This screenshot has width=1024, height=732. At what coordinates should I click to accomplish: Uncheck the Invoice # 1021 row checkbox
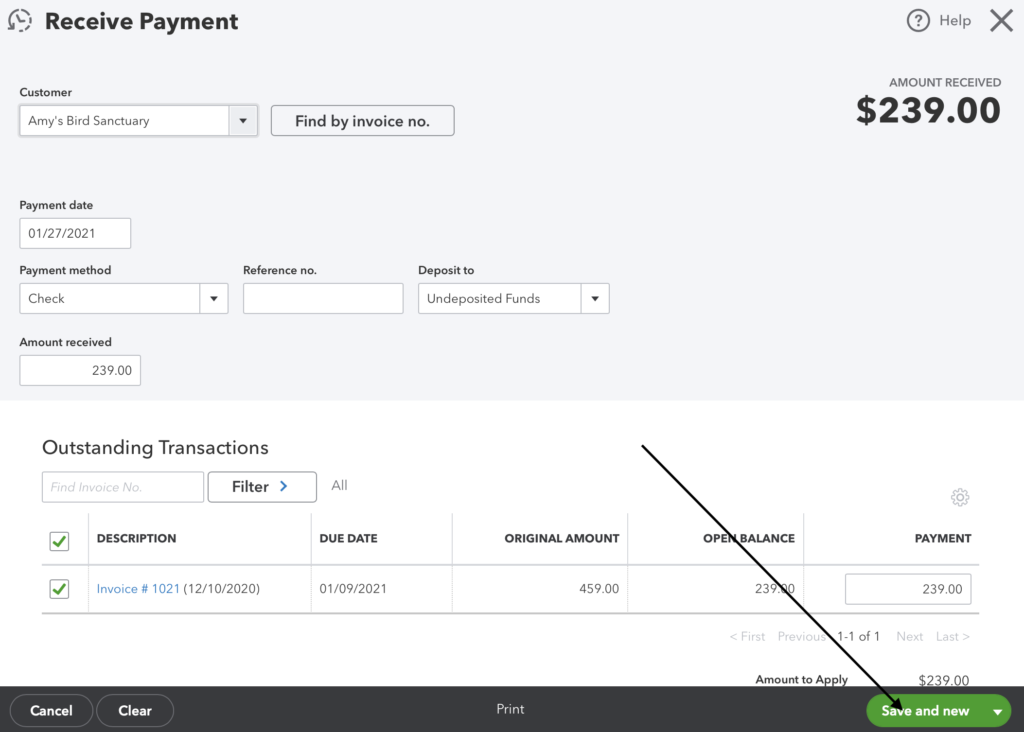click(59, 589)
